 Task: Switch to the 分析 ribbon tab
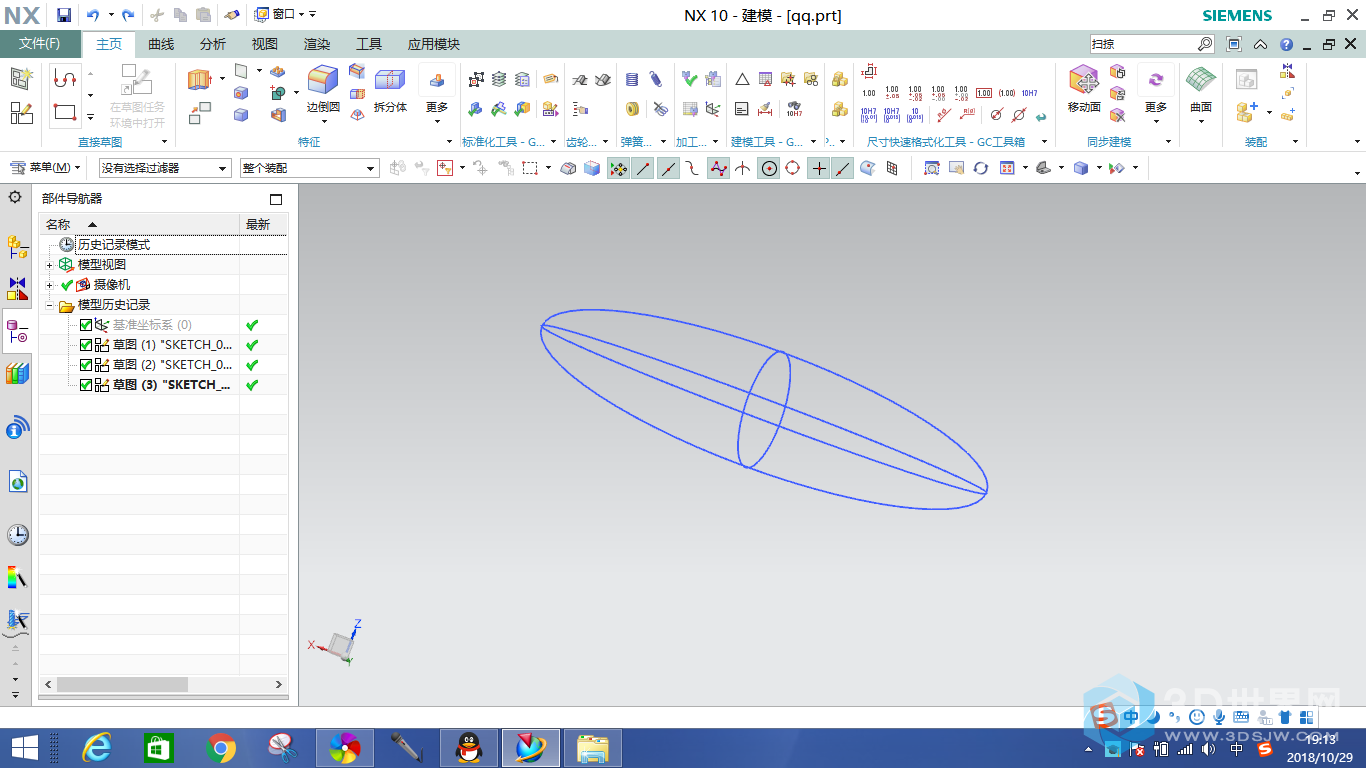[213, 44]
